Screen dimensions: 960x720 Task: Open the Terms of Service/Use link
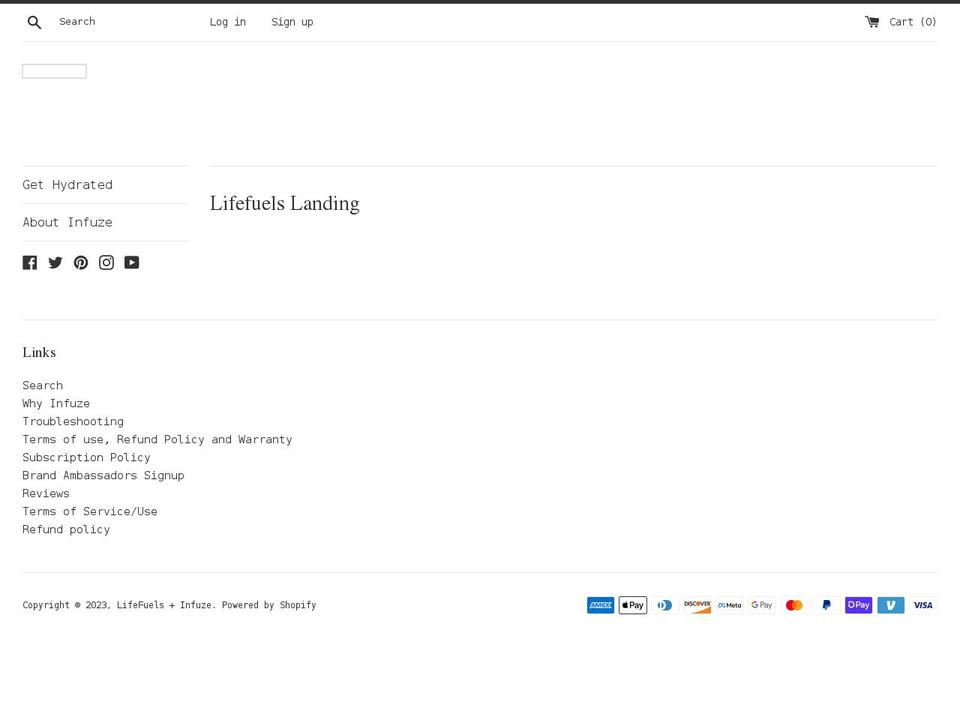(90, 511)
